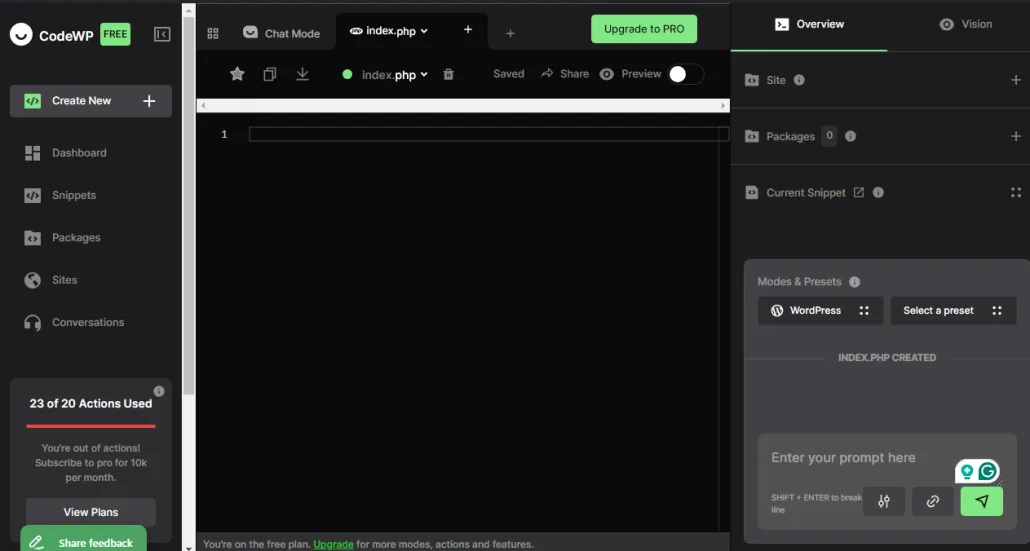Click the Share link in toolbar
The height and width of the screenshot is (551, 1030).
click(565, 74)
